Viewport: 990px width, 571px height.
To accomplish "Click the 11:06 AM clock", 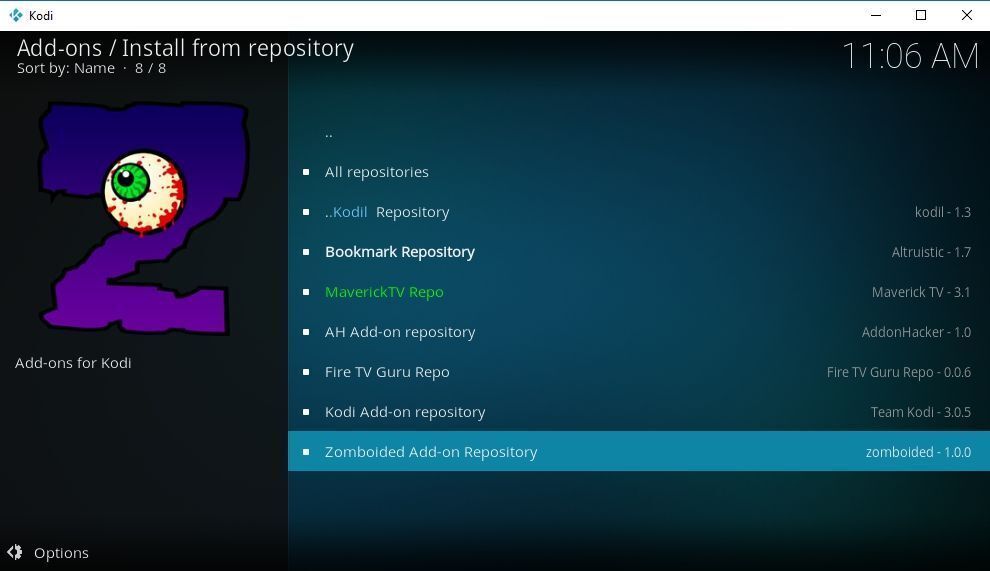I will [x=910, y=56].
